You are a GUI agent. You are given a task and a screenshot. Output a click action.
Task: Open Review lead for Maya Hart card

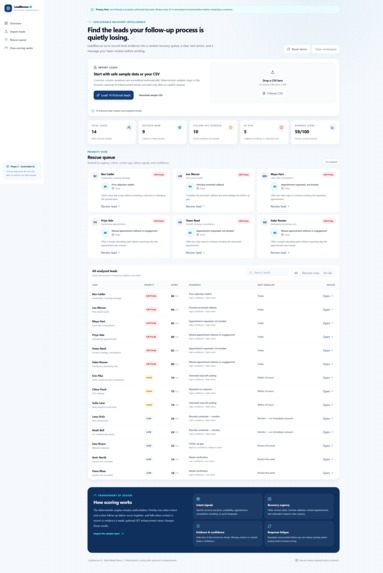[x=280, y=206]
